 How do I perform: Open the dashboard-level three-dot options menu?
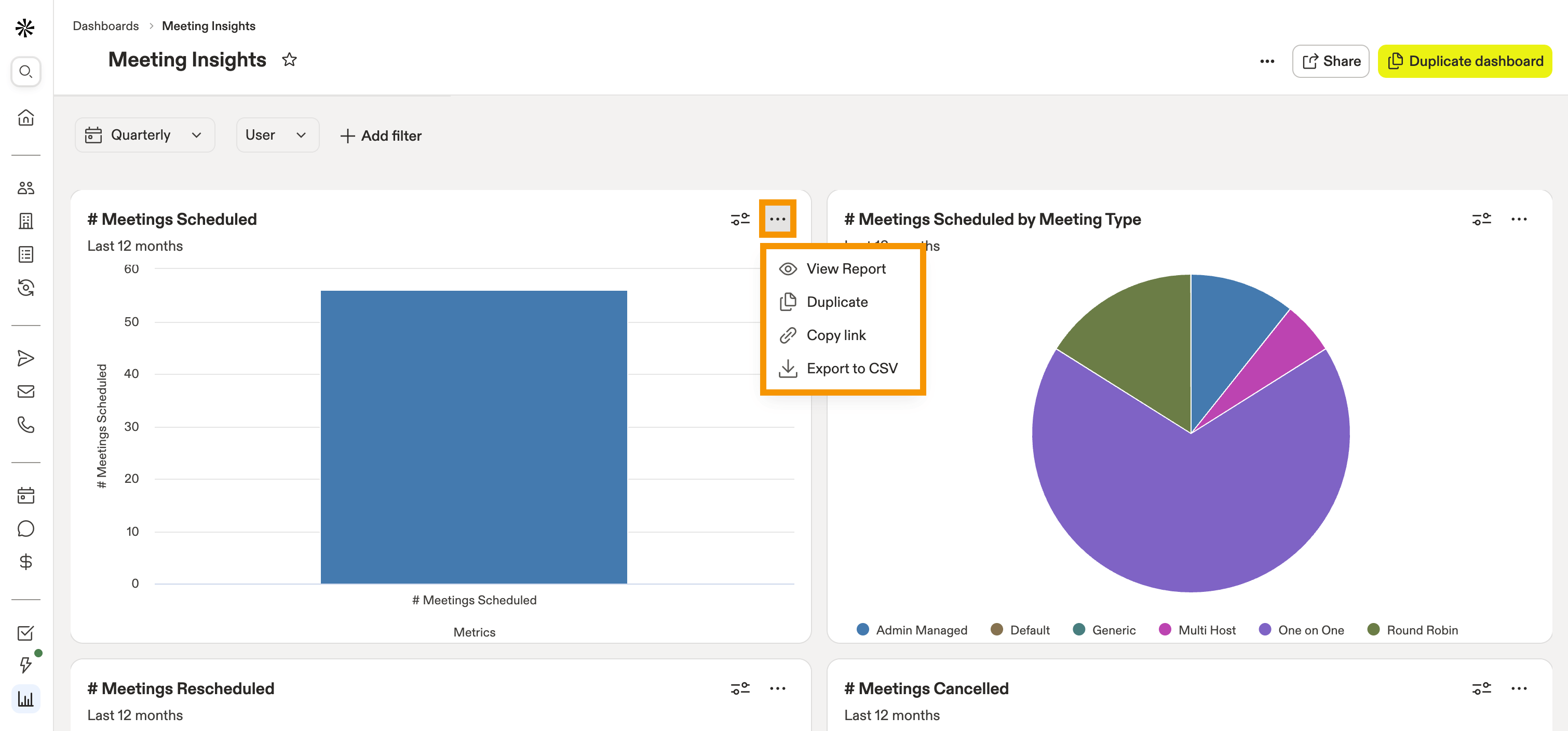[x=1267, y=61]
